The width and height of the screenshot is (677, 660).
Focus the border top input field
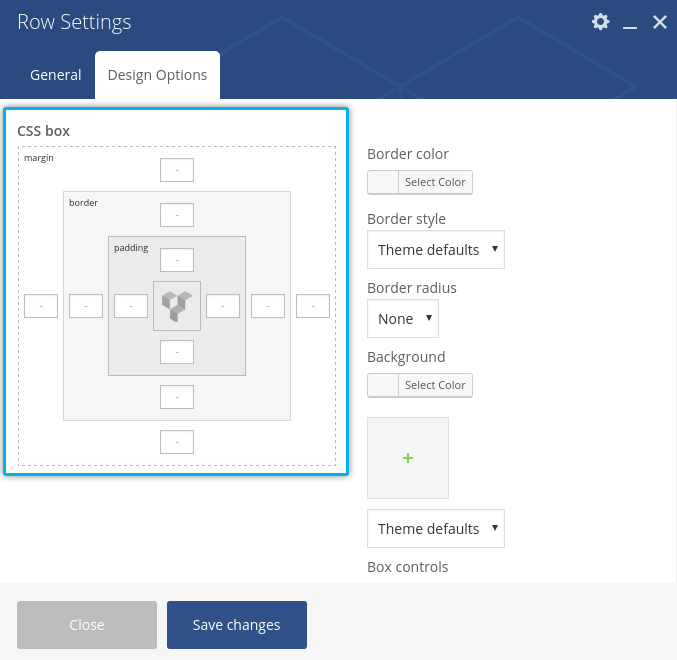point(177,215)
